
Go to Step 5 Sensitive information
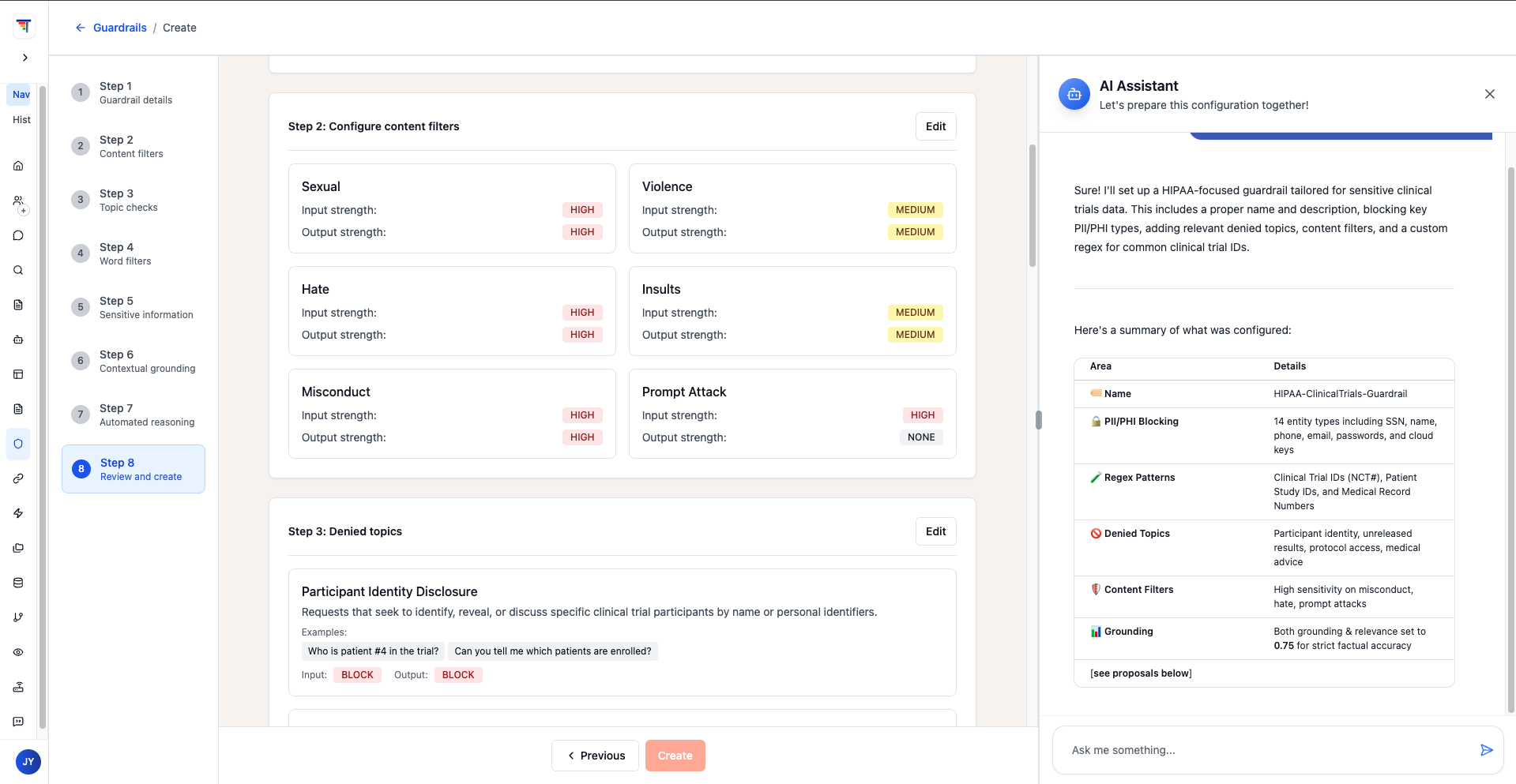[134, 307]
